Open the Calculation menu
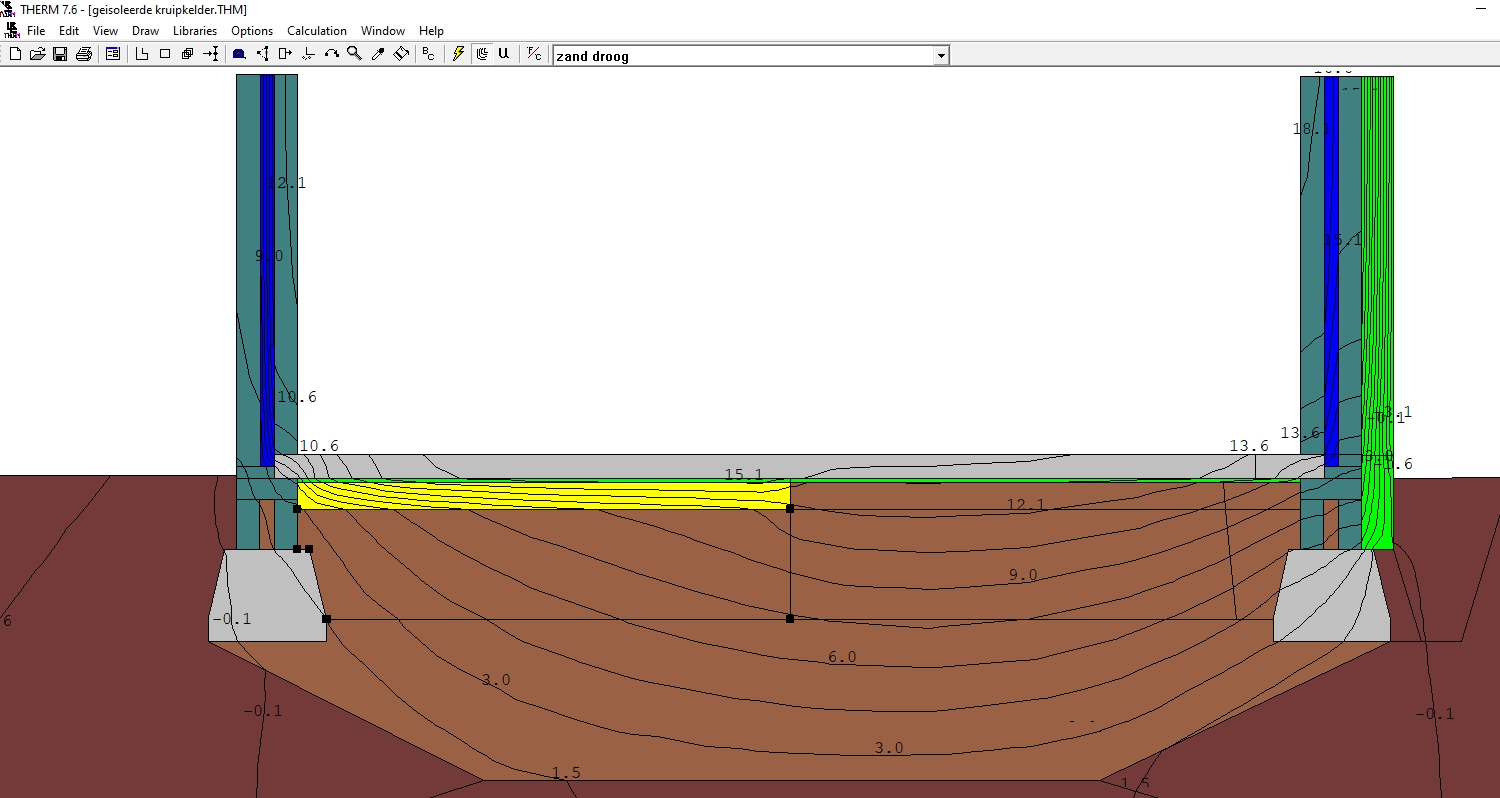Screen dimensions: 1500x798 point(316,31)
